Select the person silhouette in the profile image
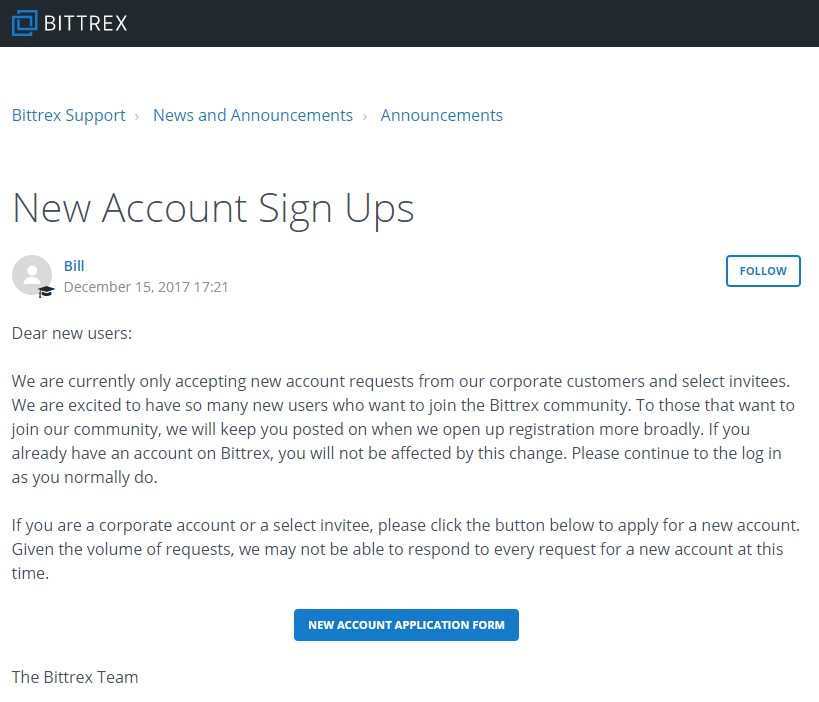 (32, 275)
